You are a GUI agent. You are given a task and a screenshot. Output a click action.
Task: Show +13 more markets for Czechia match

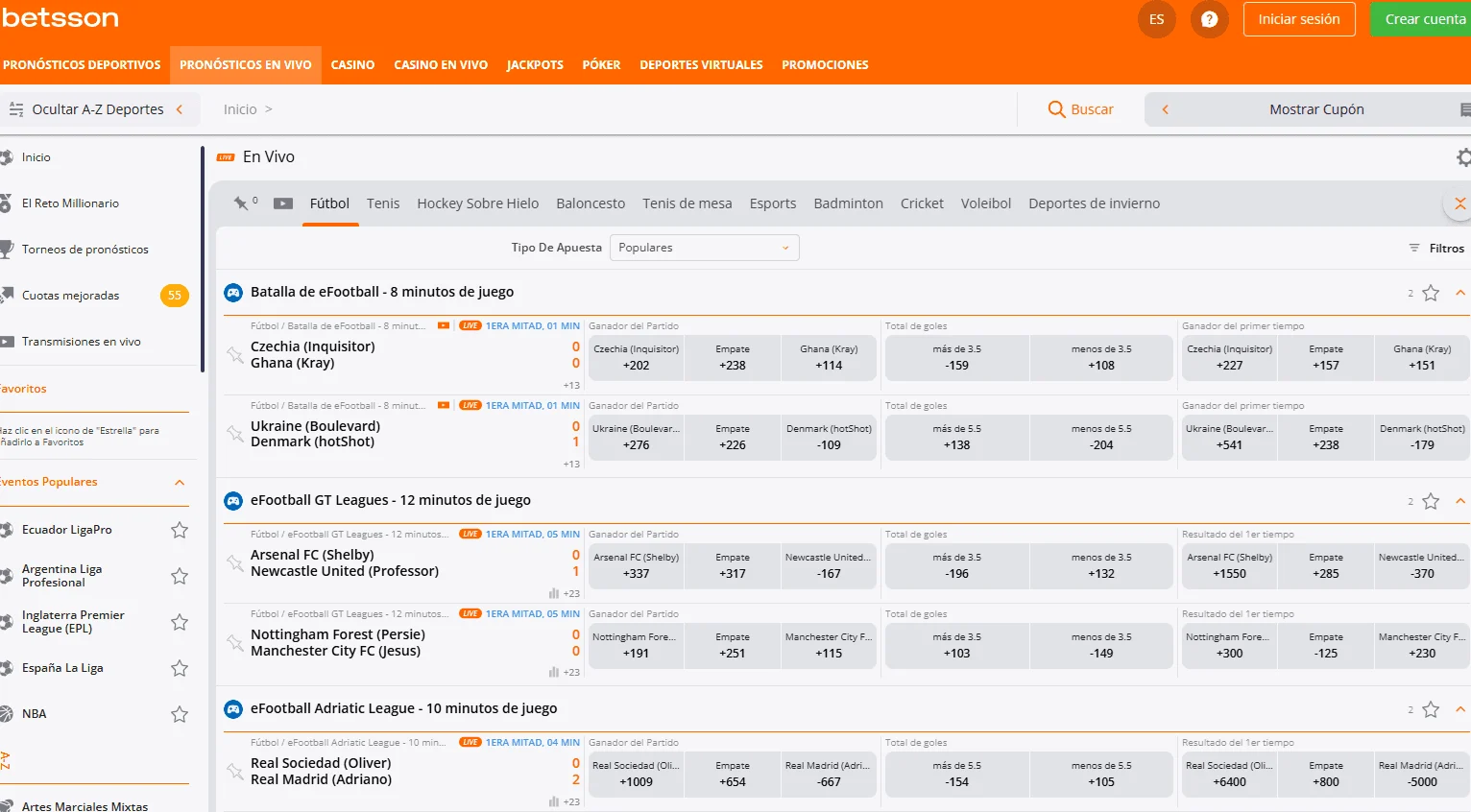[571, 385]
